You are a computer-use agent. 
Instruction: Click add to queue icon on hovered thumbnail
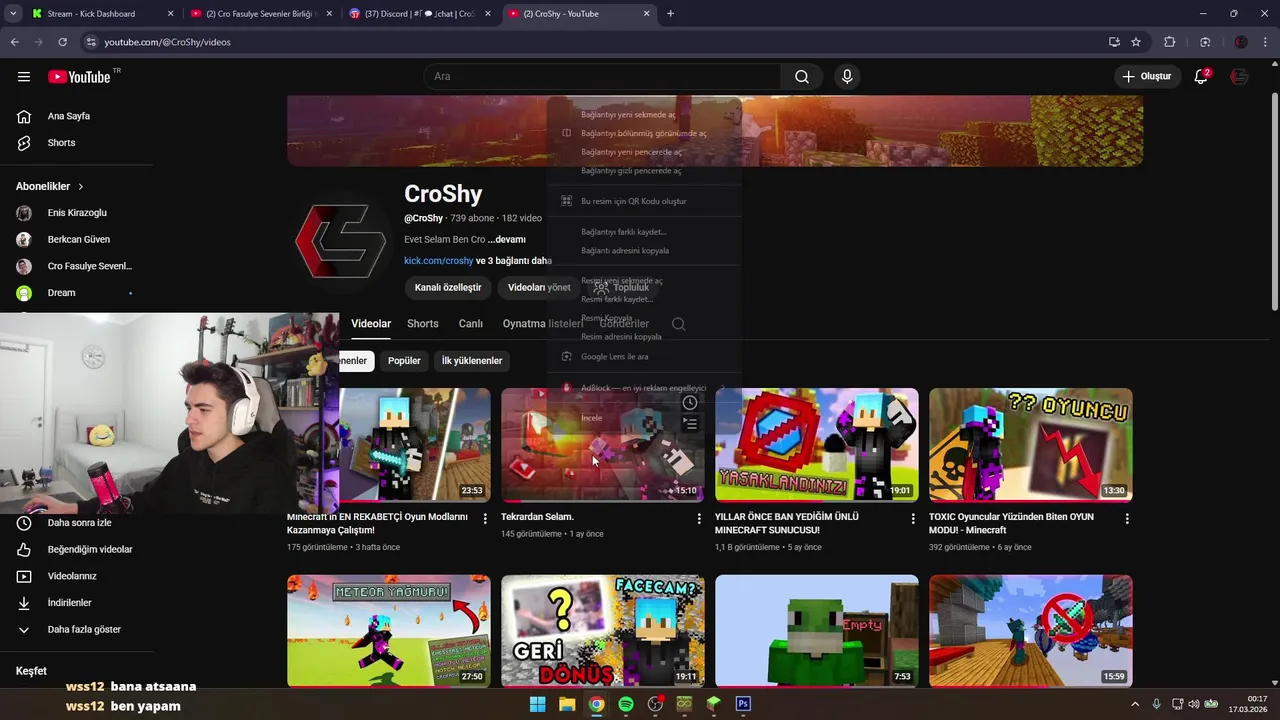click(x=690, y=425)
